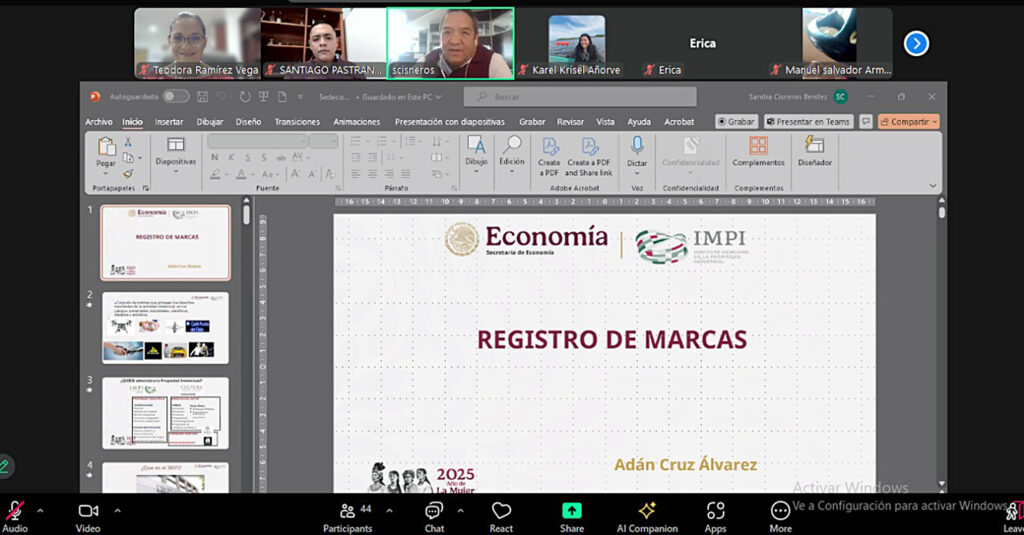1024x535 pixels.
Task: Click Presentar en Teams button
Action: click(x=808, y=122)
